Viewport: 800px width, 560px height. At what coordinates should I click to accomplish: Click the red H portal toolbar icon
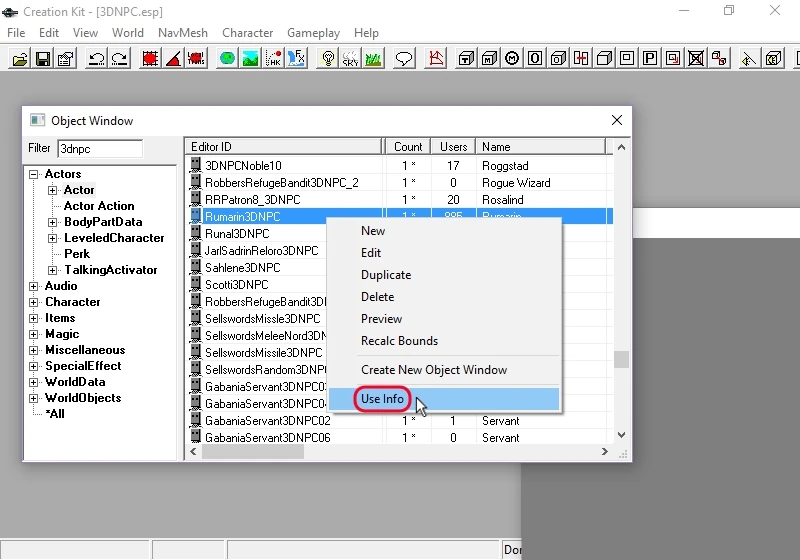581,59
